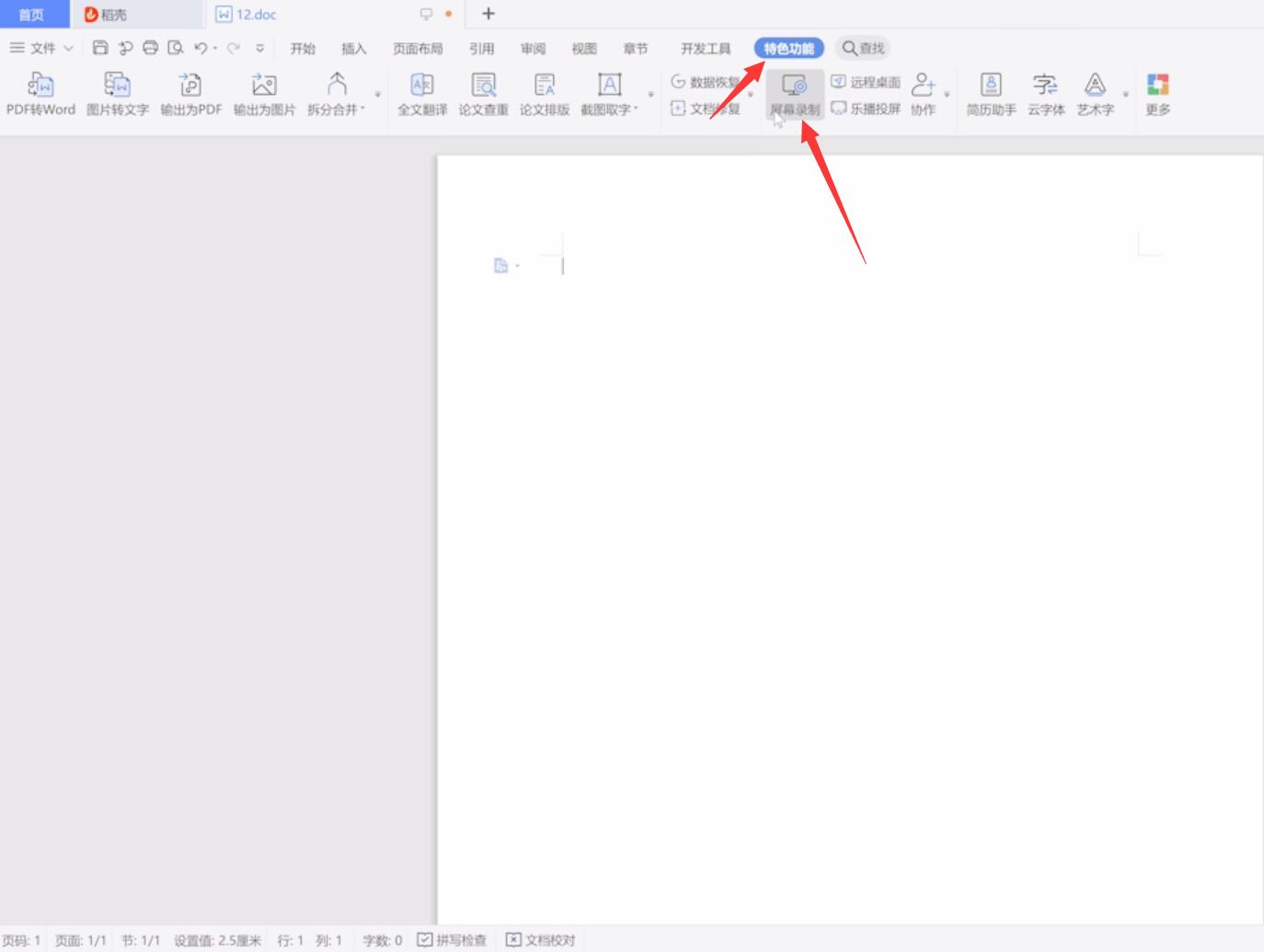The image size is (1264, 952).
Task: Expand group arrow after 拆分合并
Action: click(377, 95)
